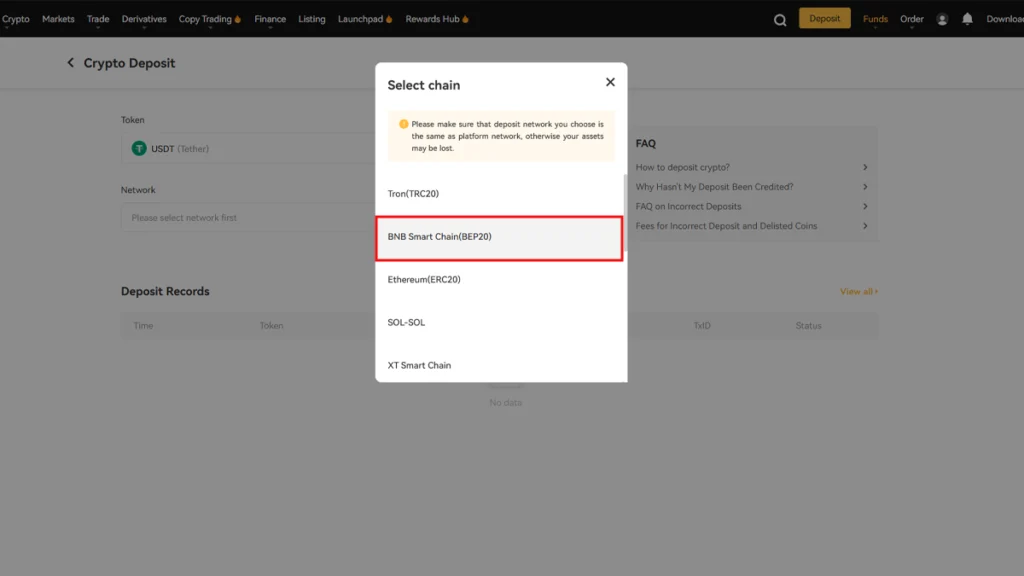Open the Rewards Hub menu item
Viewport: 1024px width, 576px height.
pos(432,19)
